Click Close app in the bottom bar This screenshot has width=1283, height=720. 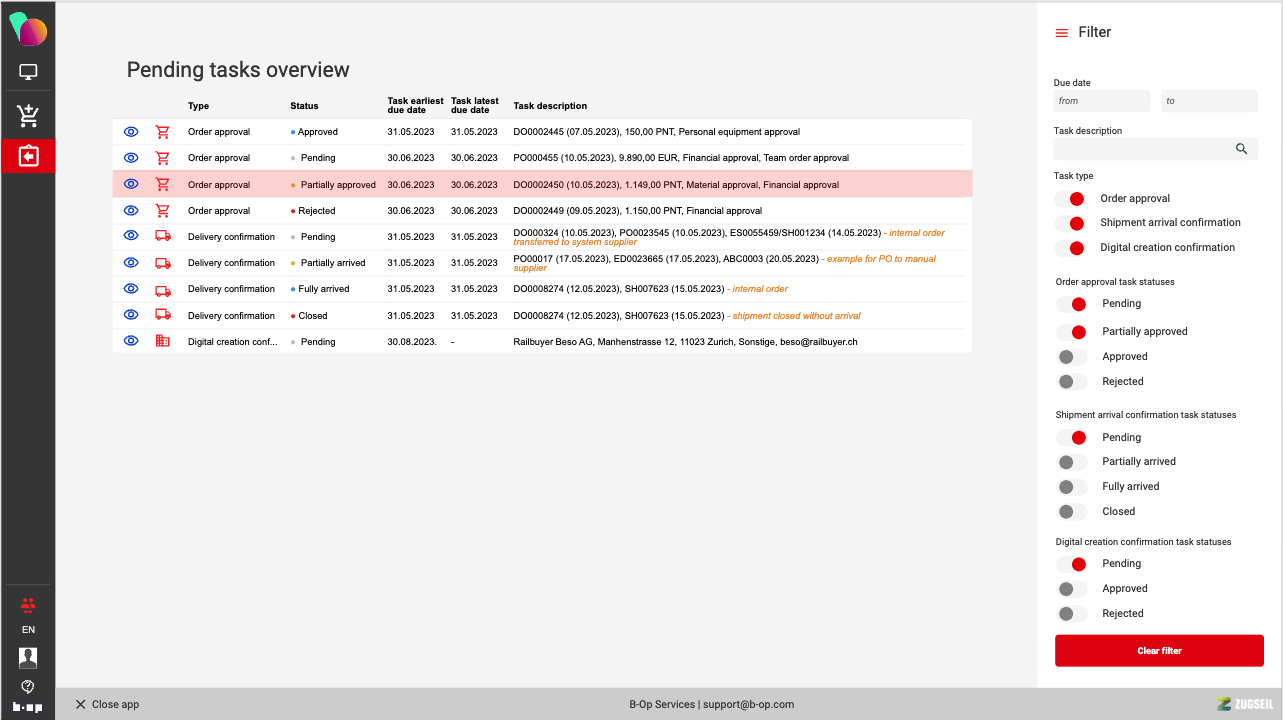point(107,704)
